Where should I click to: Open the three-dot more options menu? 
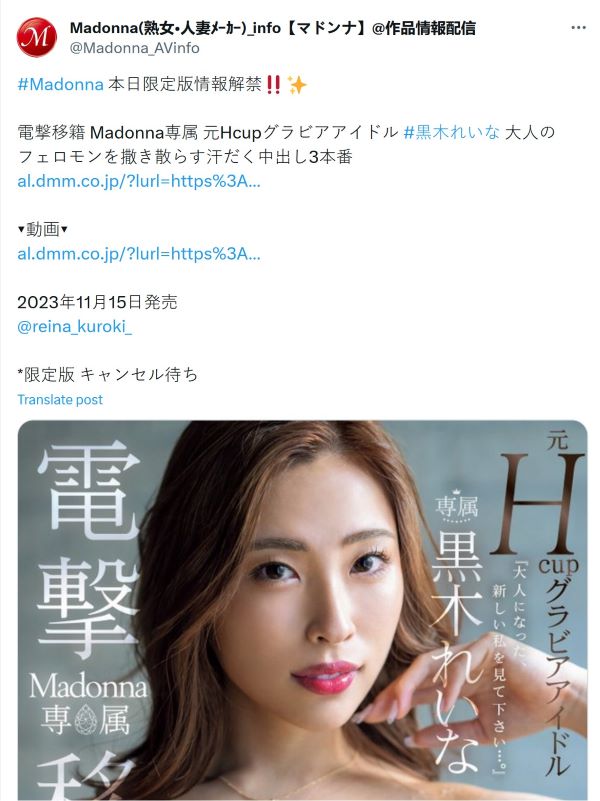(x=578, y=28)
